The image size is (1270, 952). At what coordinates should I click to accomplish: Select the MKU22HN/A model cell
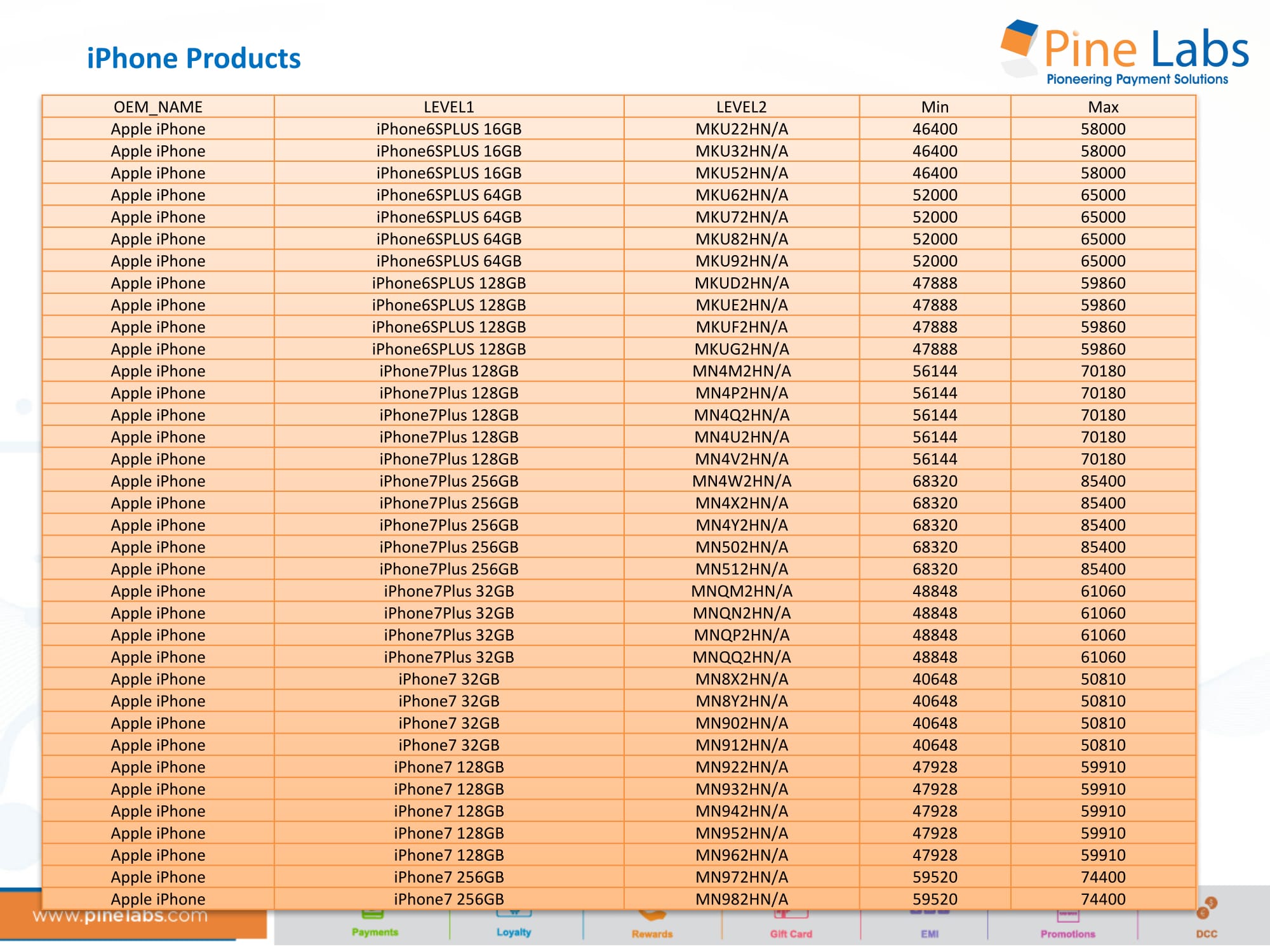point(741,129)
